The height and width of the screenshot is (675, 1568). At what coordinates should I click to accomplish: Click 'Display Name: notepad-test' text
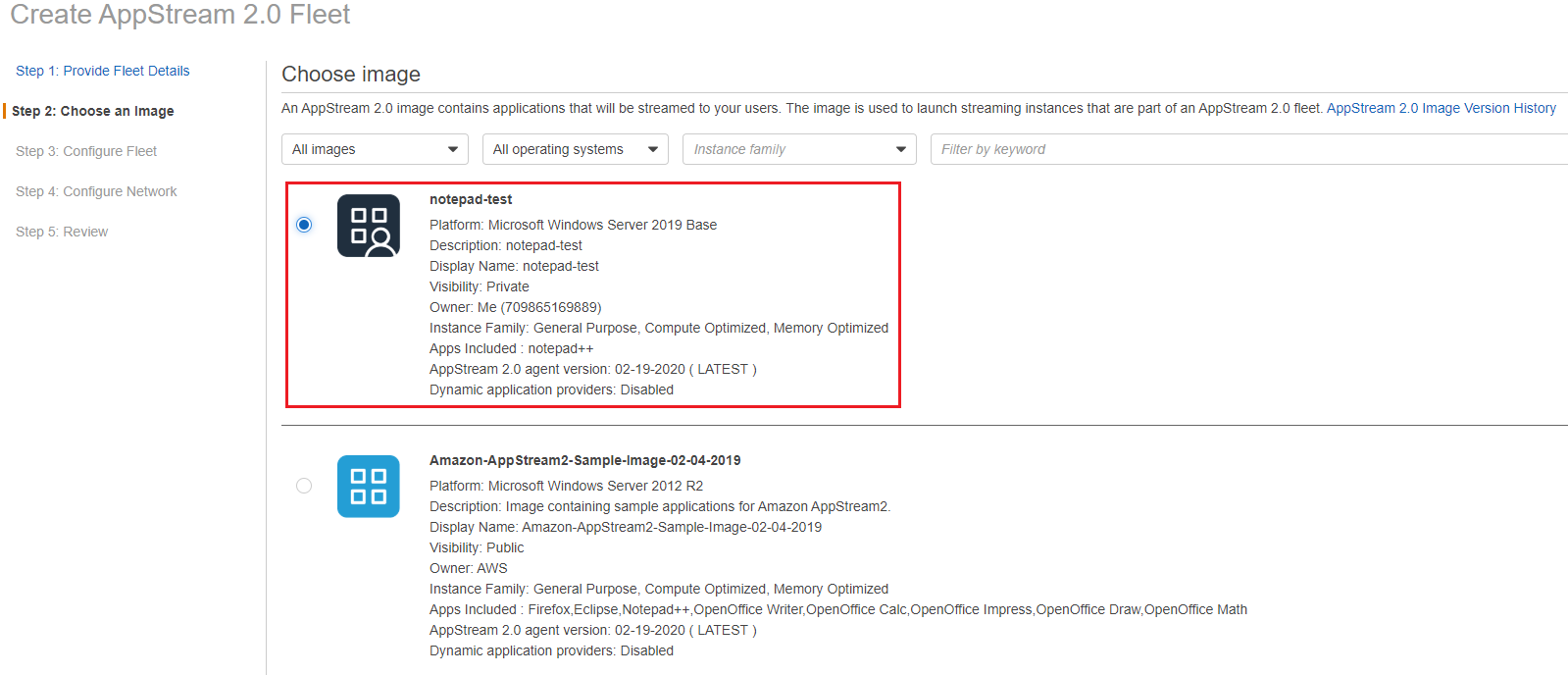(x=514, y=266)
